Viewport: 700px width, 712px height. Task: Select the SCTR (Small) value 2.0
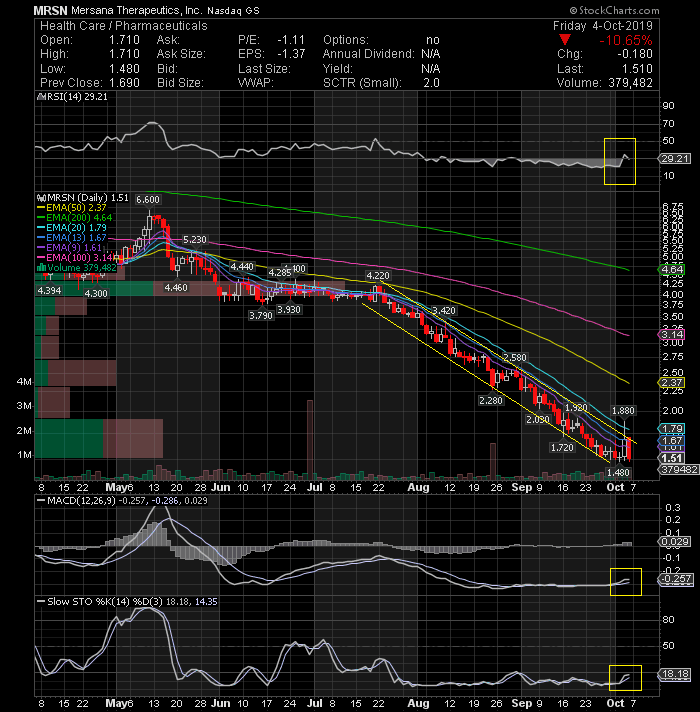pyautogui.click(x=431, y=83)
